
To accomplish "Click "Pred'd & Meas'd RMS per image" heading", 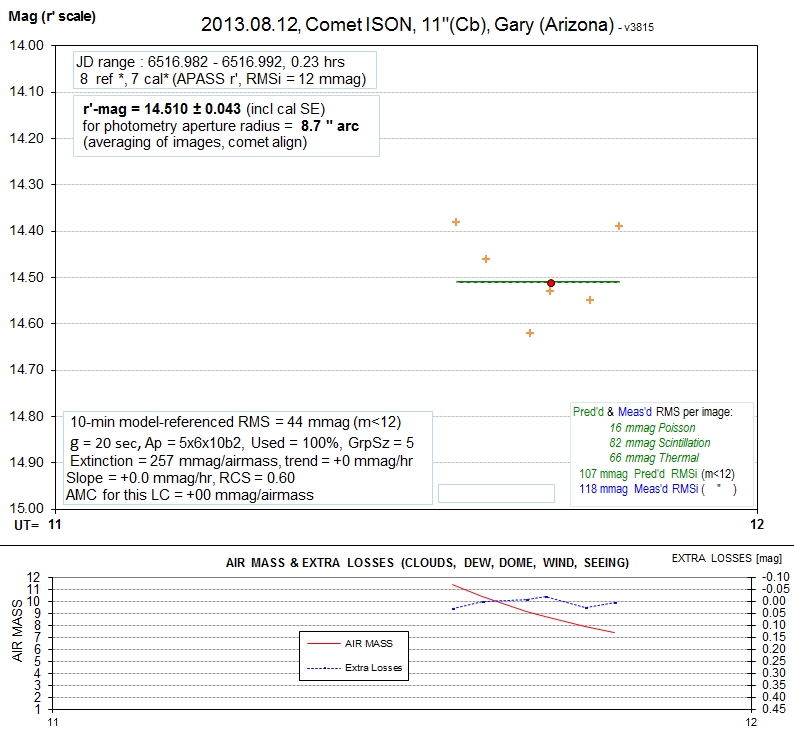I will coord(653,412).
